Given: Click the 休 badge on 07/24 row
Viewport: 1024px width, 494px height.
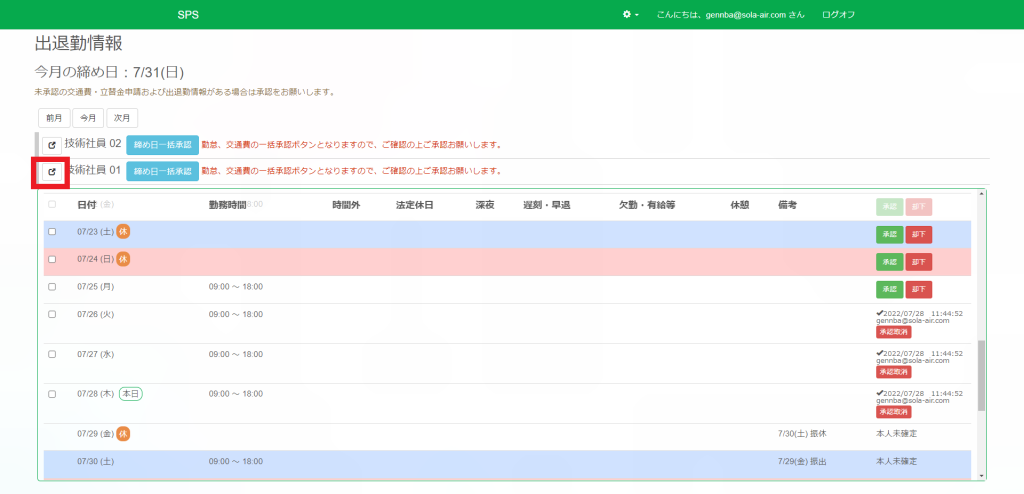Looking at the screenshot, I should point(123,259).
